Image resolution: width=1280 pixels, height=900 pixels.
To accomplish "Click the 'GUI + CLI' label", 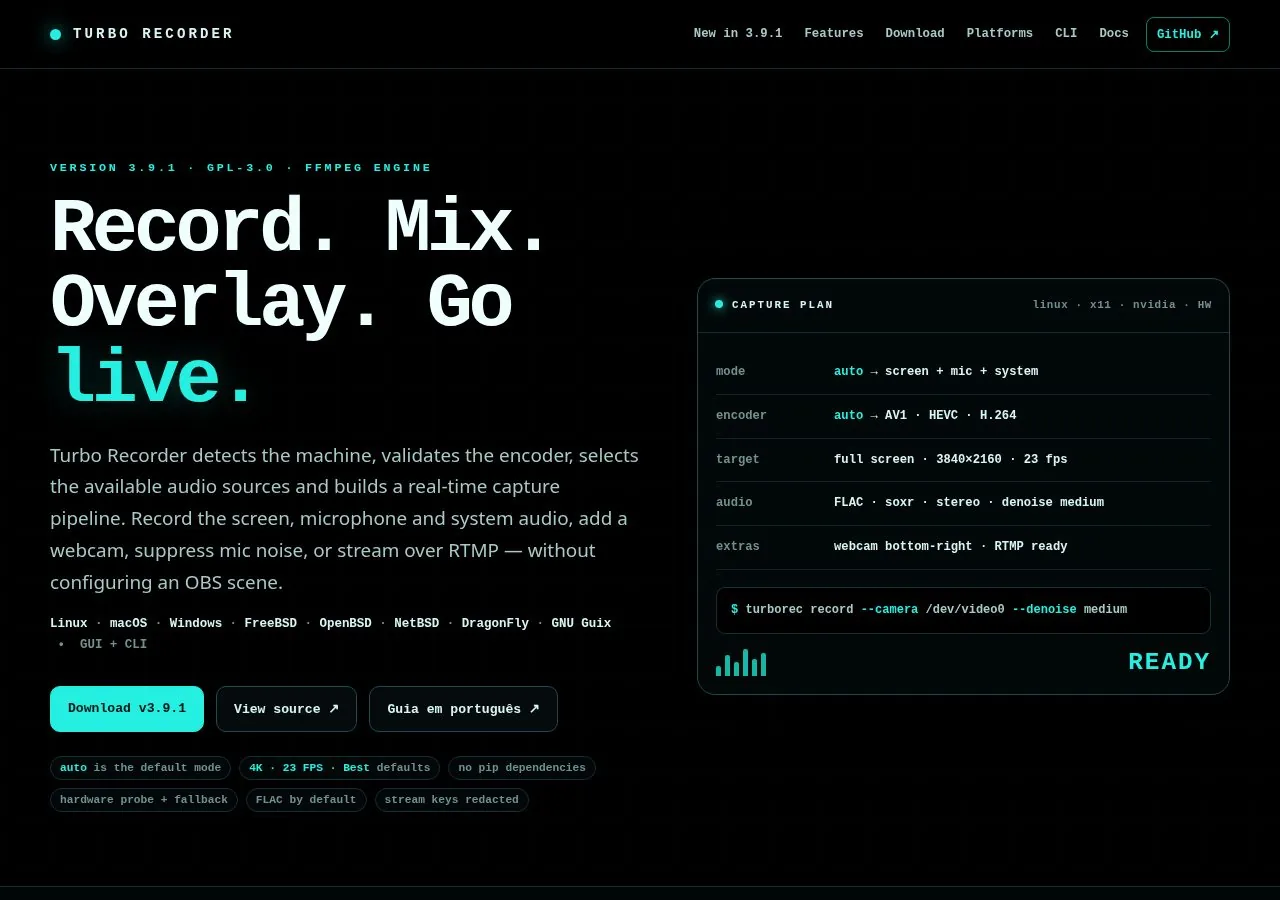I will 113,645.
